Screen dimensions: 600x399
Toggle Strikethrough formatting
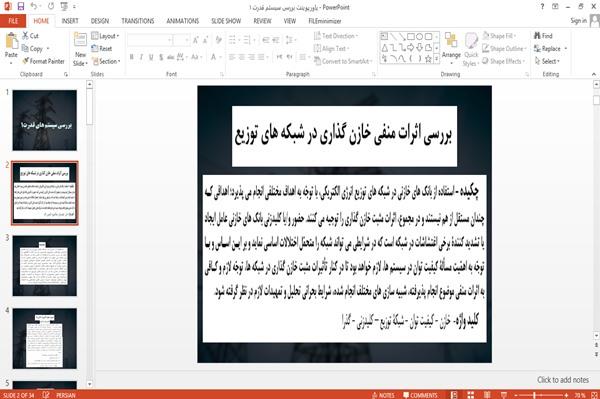pyautogui.click(x=170, y=57)
